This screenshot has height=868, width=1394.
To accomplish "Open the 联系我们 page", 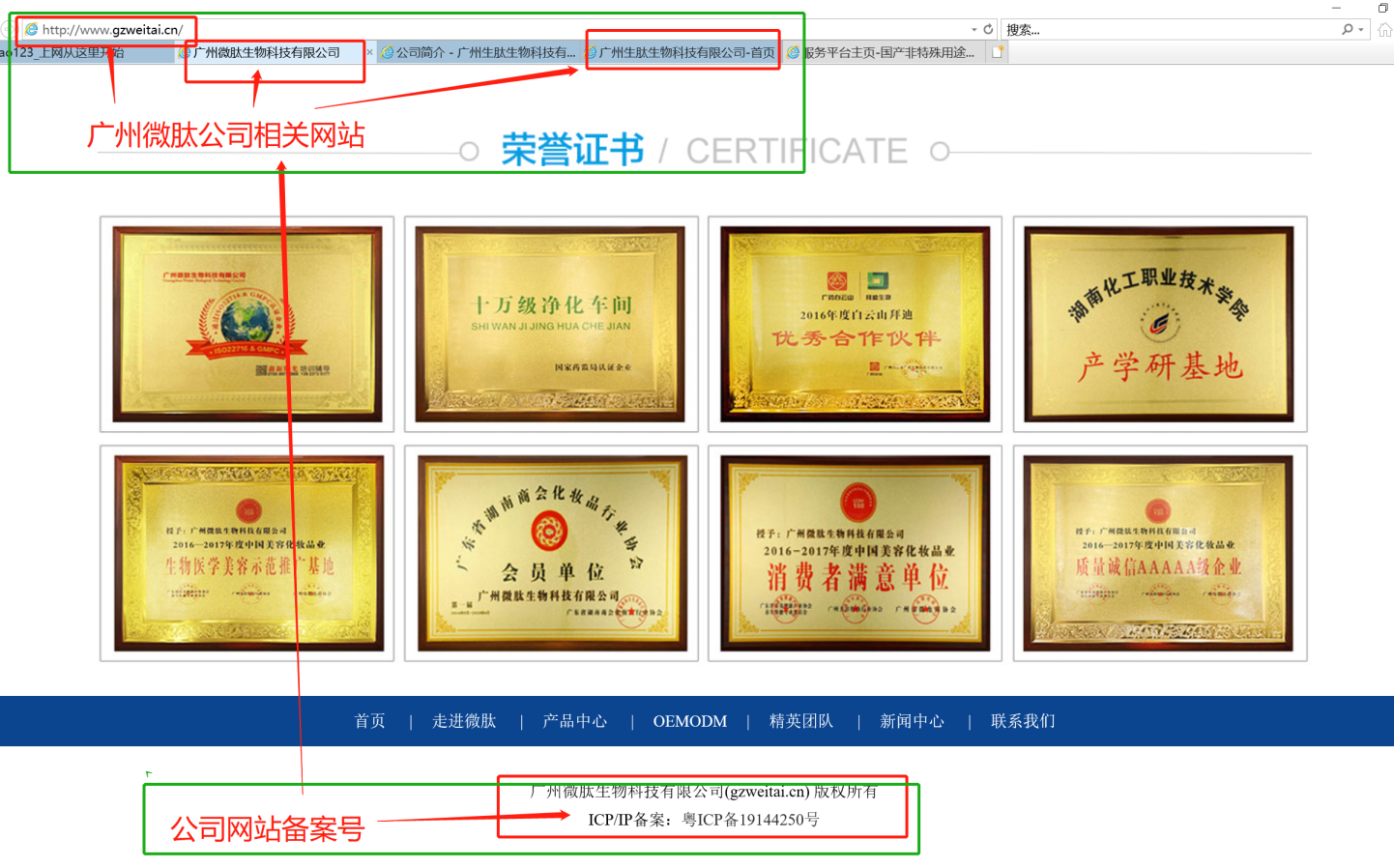I will tap(1023, 721).
